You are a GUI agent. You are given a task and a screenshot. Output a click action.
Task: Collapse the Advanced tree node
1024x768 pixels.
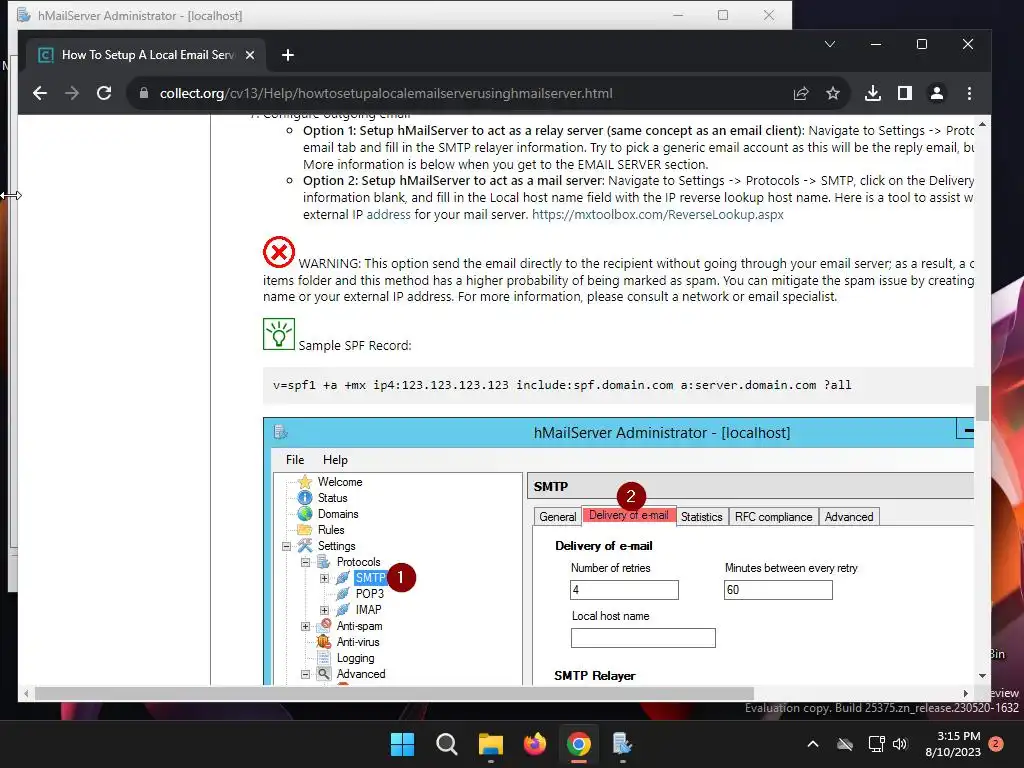pos(305,674)
